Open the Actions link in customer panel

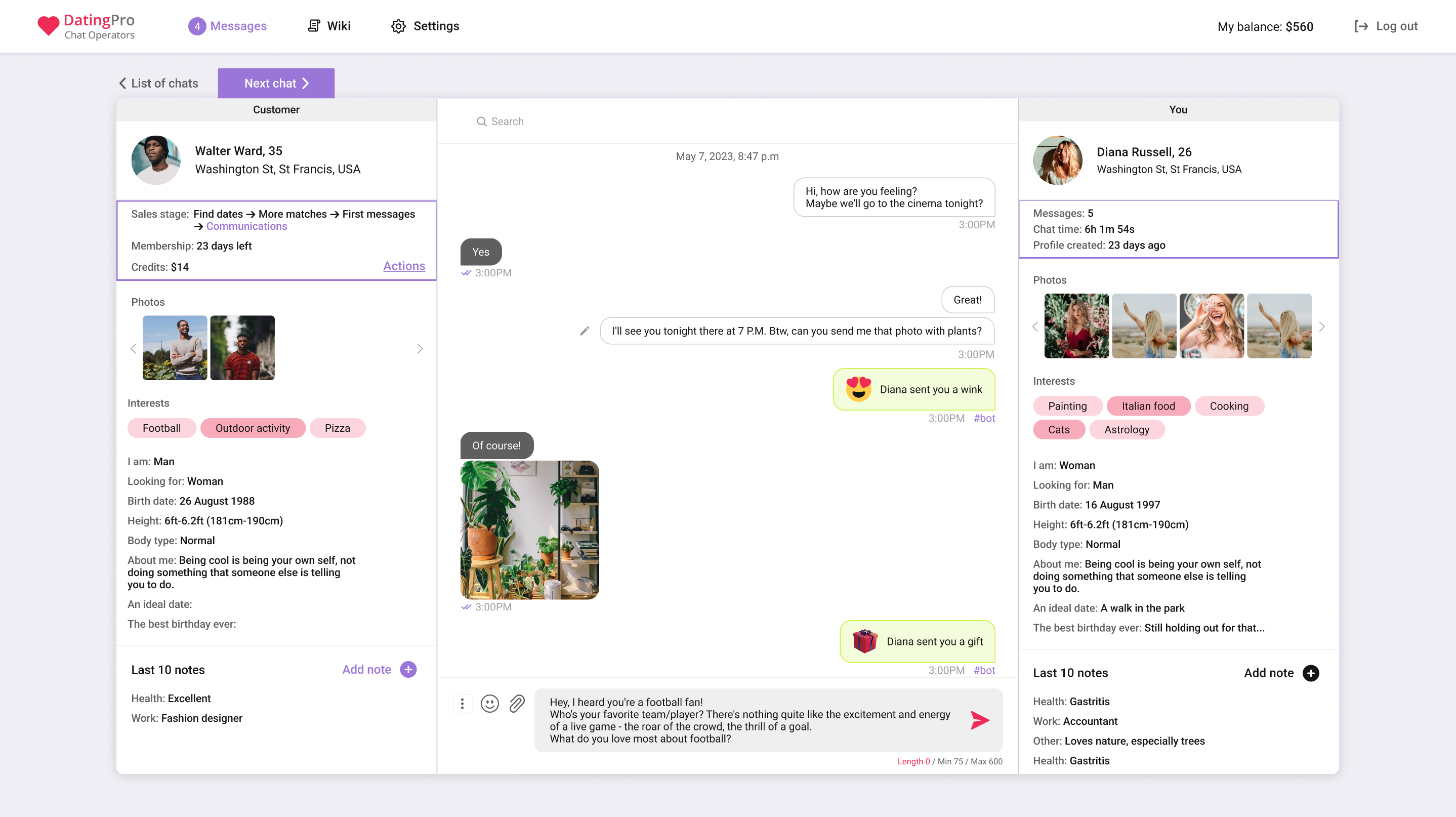[x=403, y=266]
